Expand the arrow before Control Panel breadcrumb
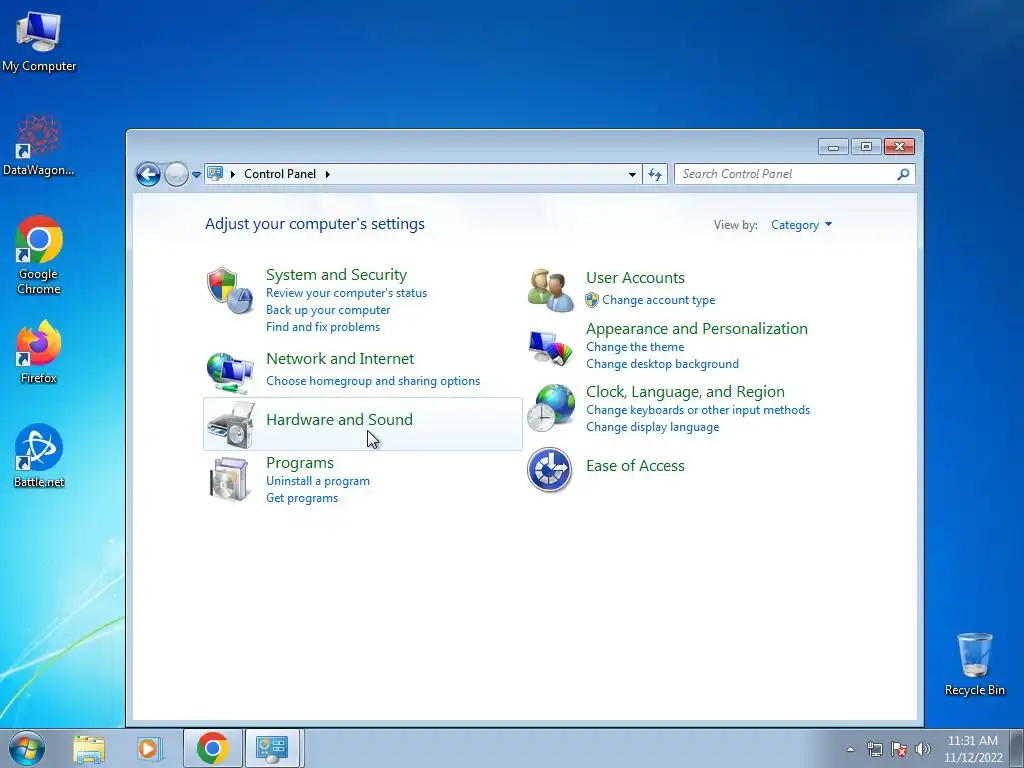 click(x=232, y=174)
